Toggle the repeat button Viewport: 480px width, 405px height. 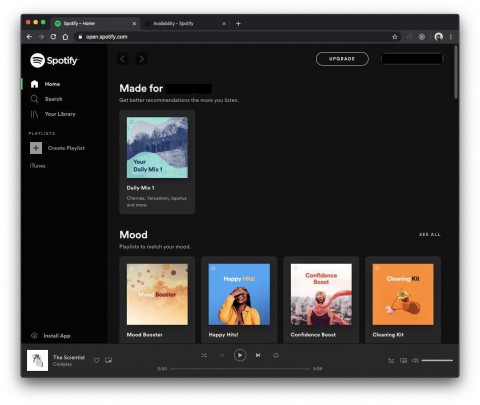tap(276, 355)
